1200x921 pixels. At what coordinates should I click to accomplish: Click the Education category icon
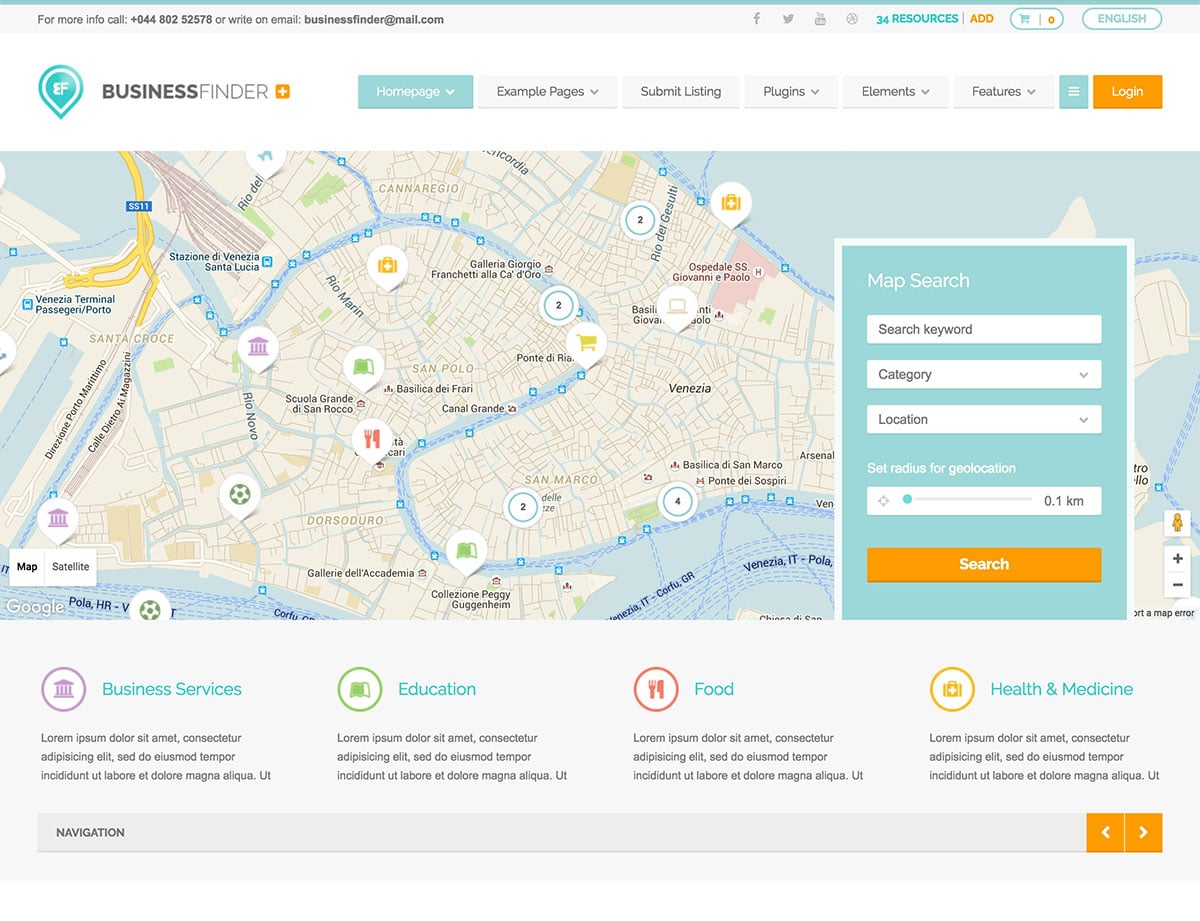360,689
